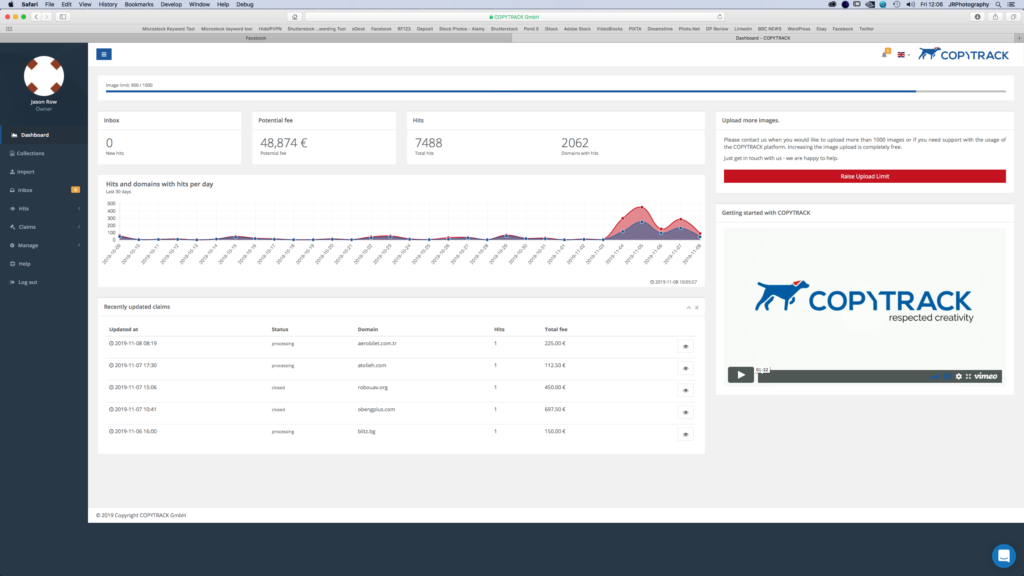The width and height of the screenshot is (1024, 576).
Task: Click the Raise Upload Limit button
Action: [865, 176]
